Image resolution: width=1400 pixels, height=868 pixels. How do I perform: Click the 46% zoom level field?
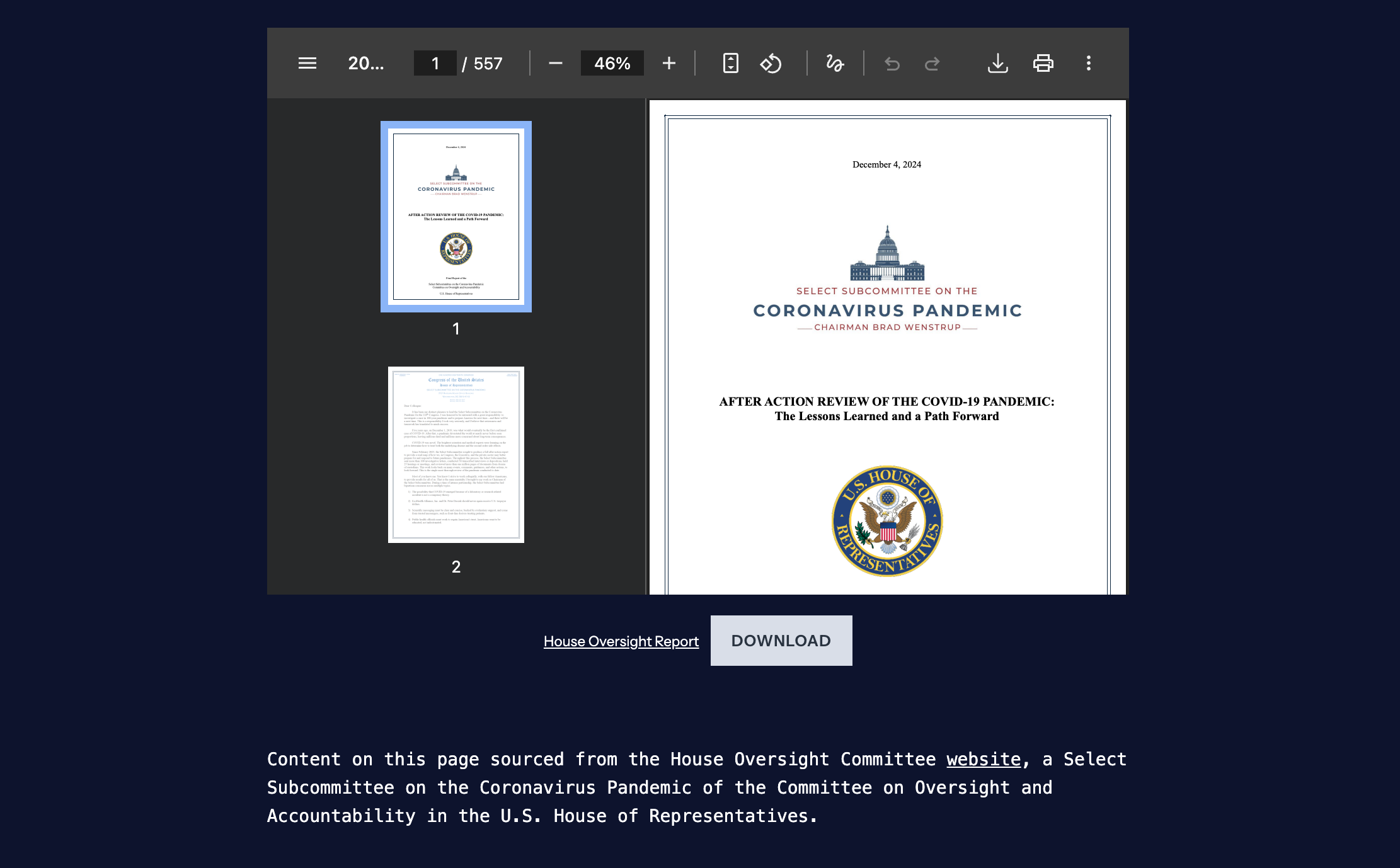coord(612,63)
